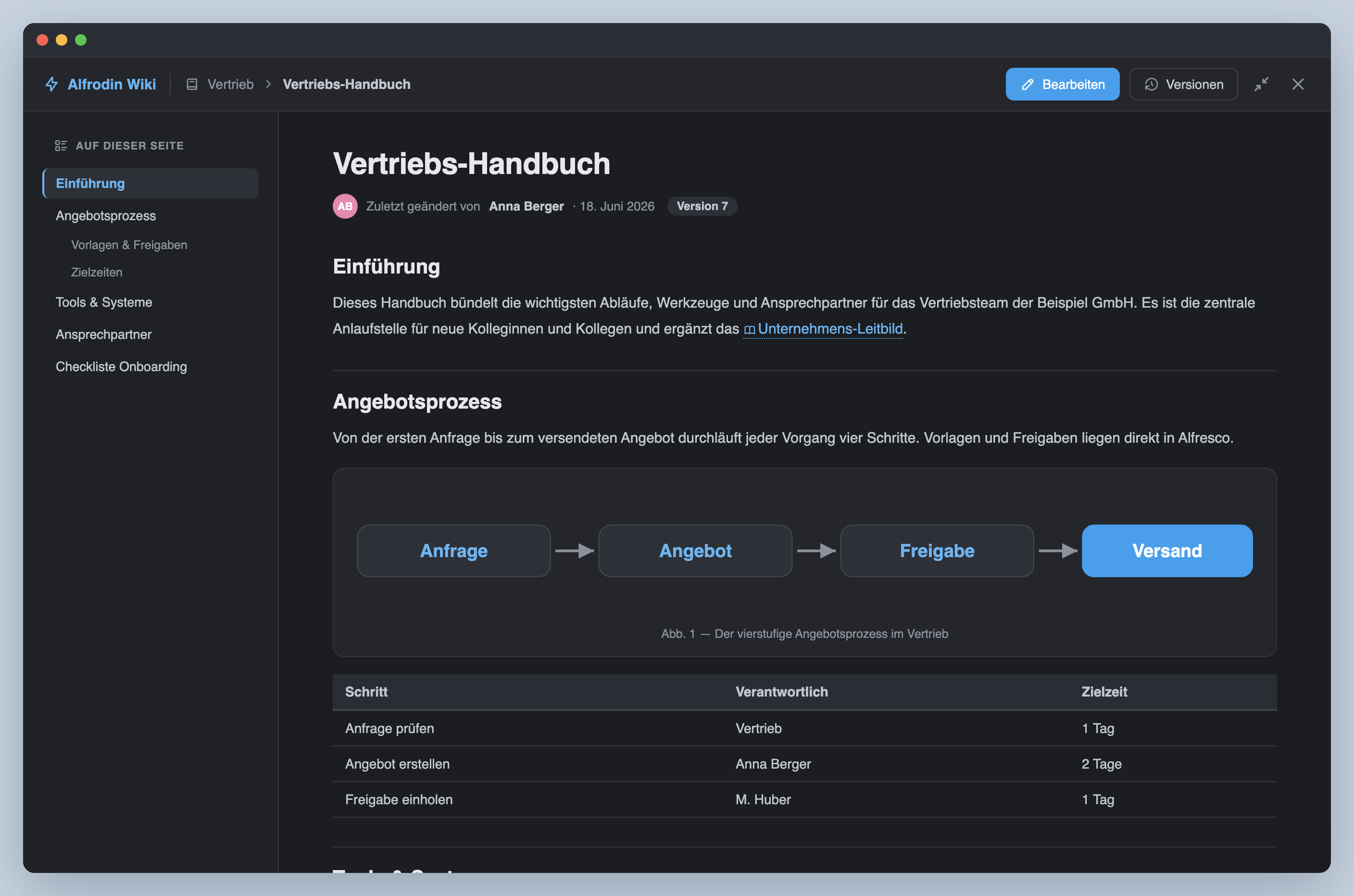Screen dimensions: 1354x896
Task: Click the red macOS close window dot
Action: click(x=42, y=39)
